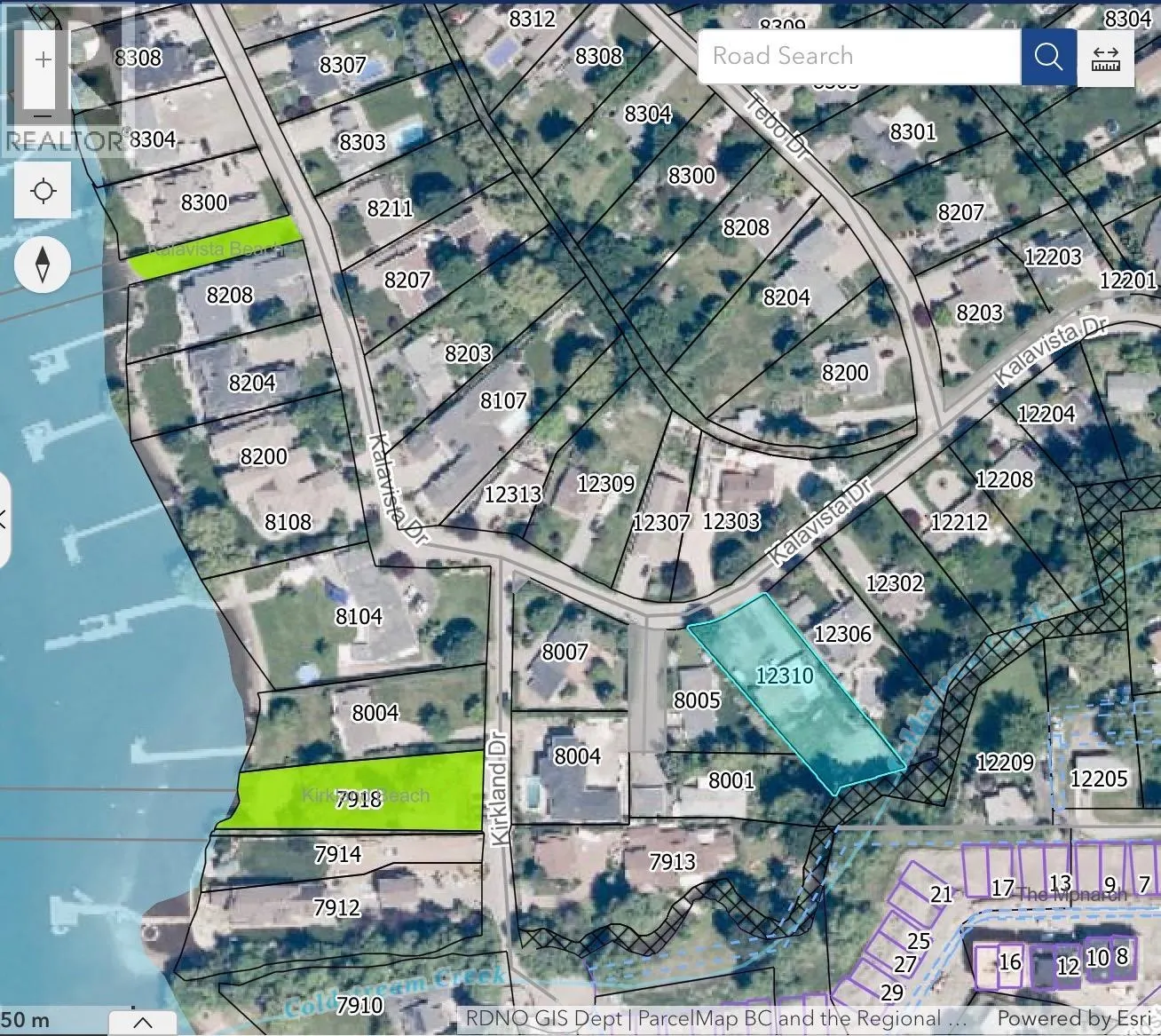Reset map orientation with compass button
The image size is (1161, 1036).
click(x=43, y=265)
